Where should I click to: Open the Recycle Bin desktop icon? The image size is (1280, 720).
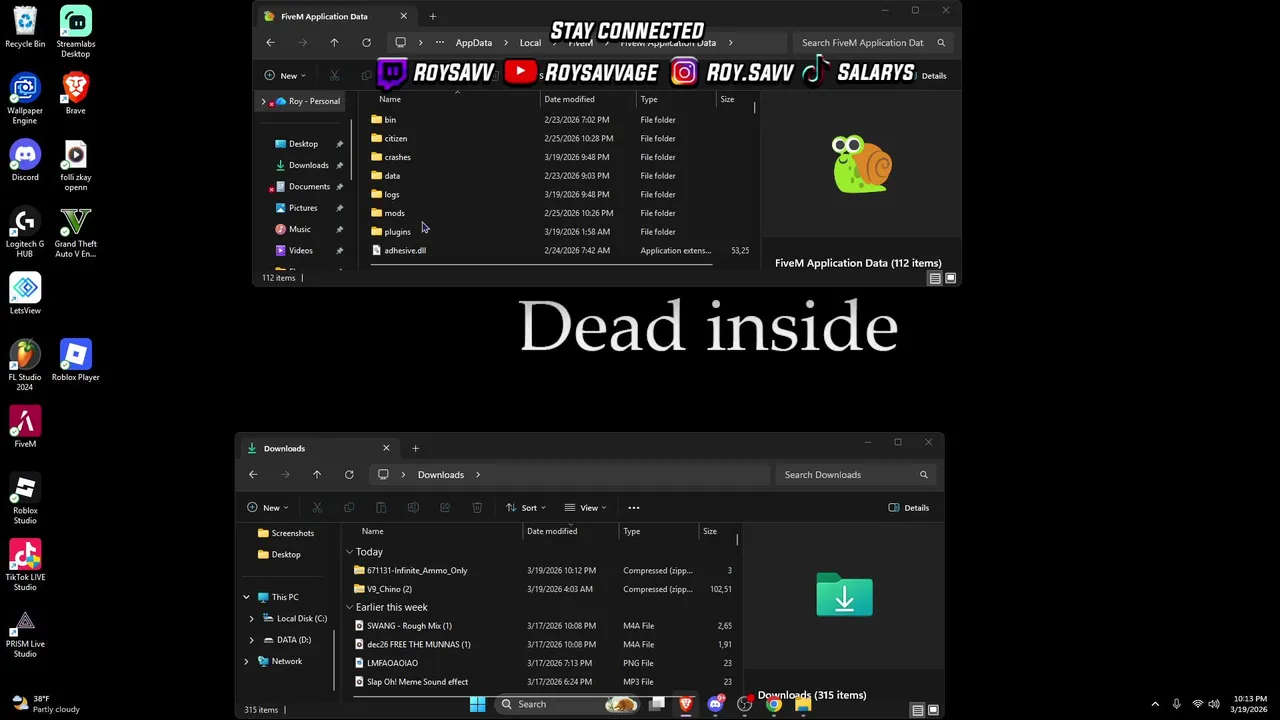25,27
